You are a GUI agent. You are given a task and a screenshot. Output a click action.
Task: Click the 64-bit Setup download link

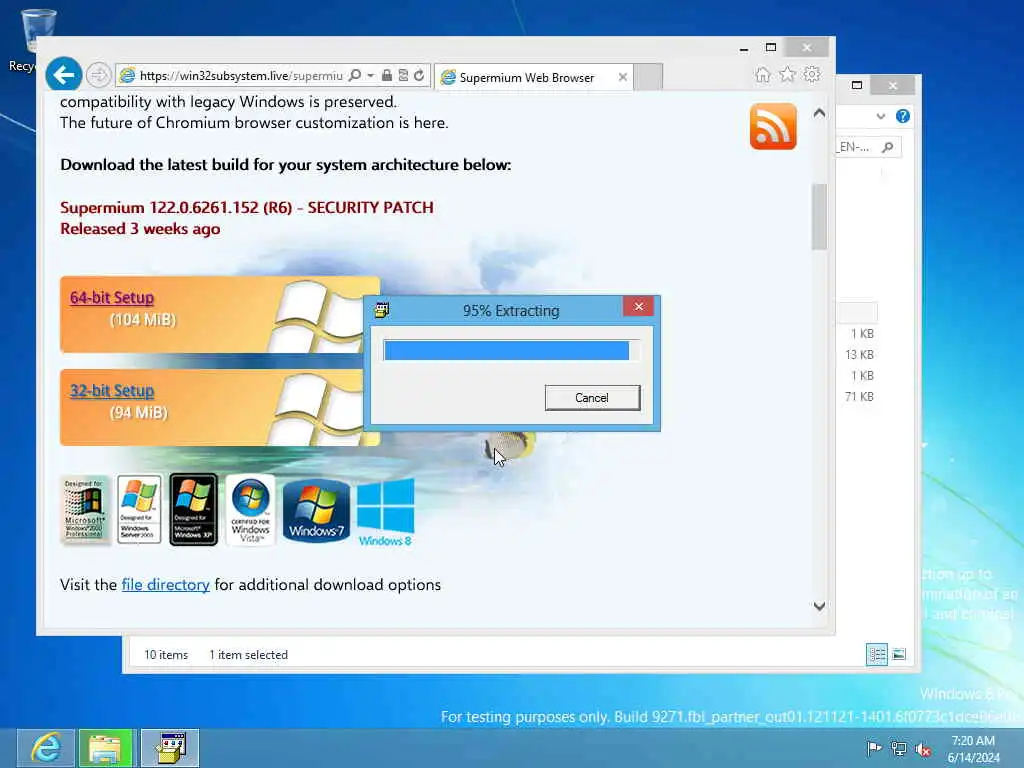coord(112,298)
